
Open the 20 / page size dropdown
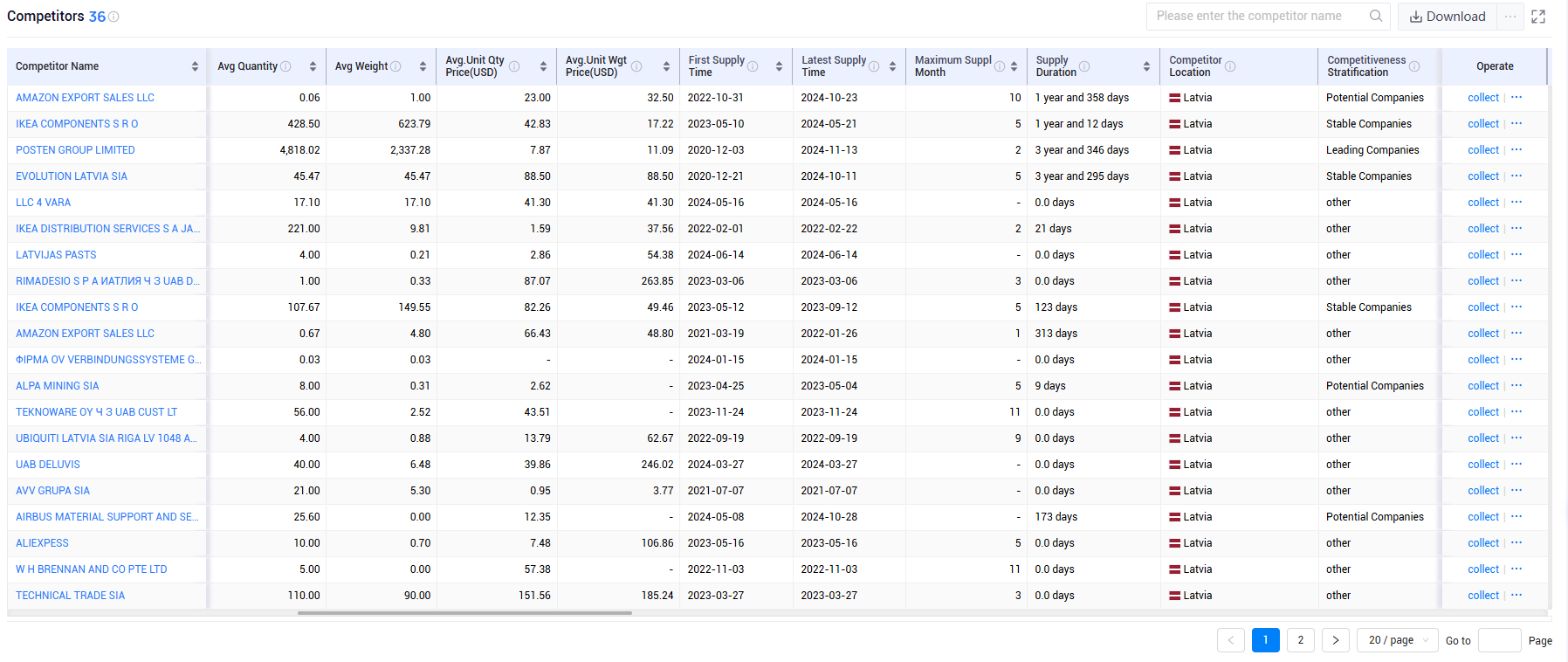(1398, 640)
